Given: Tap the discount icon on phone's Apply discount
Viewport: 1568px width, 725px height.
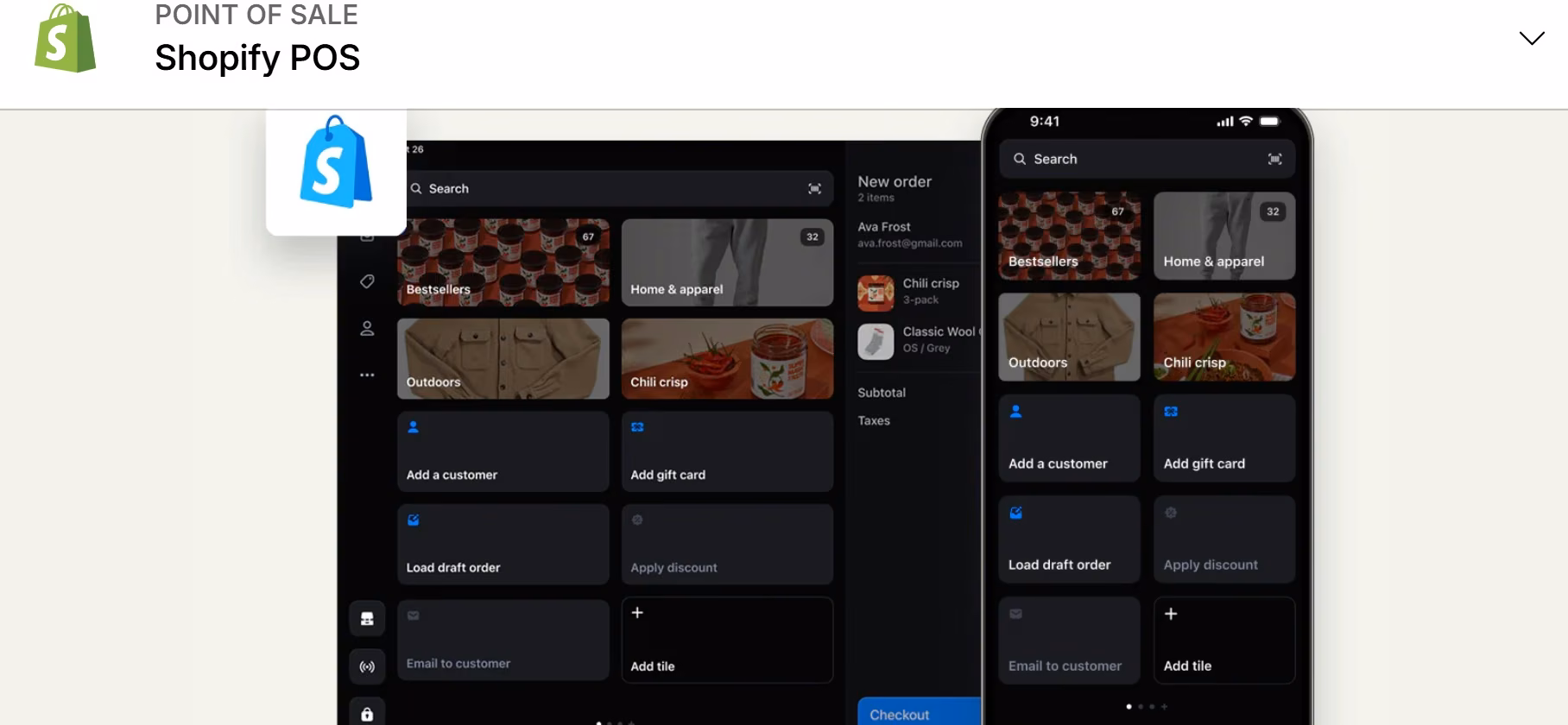Looking at the screenshot, I should 1171,513.
